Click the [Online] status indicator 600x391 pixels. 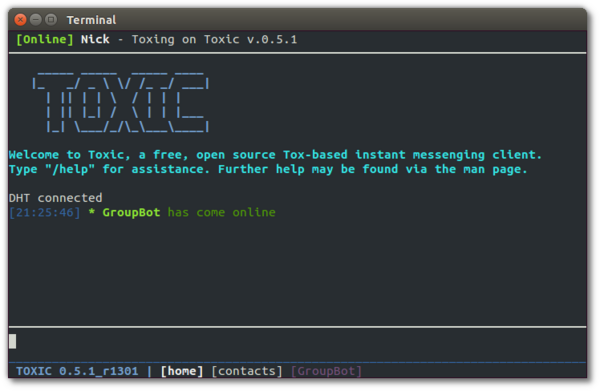coord(44,40)
